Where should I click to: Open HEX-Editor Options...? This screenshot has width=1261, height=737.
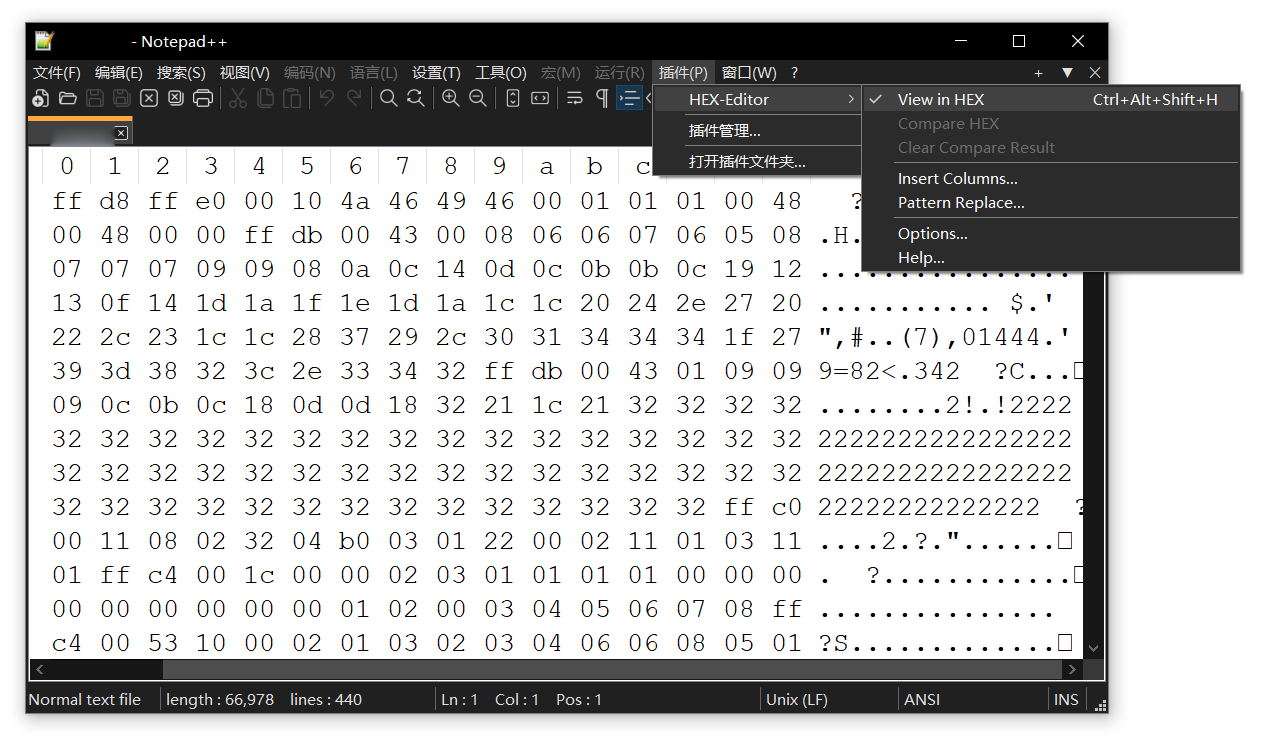point(933,234)
